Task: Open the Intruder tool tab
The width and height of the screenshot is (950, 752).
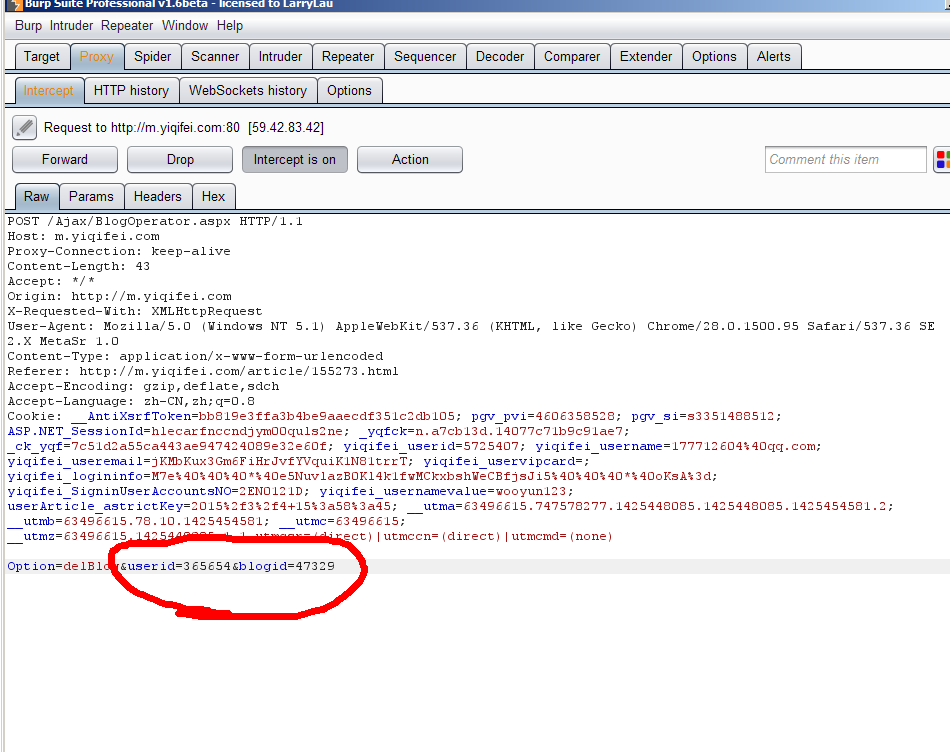Action: tap(281, 56)
